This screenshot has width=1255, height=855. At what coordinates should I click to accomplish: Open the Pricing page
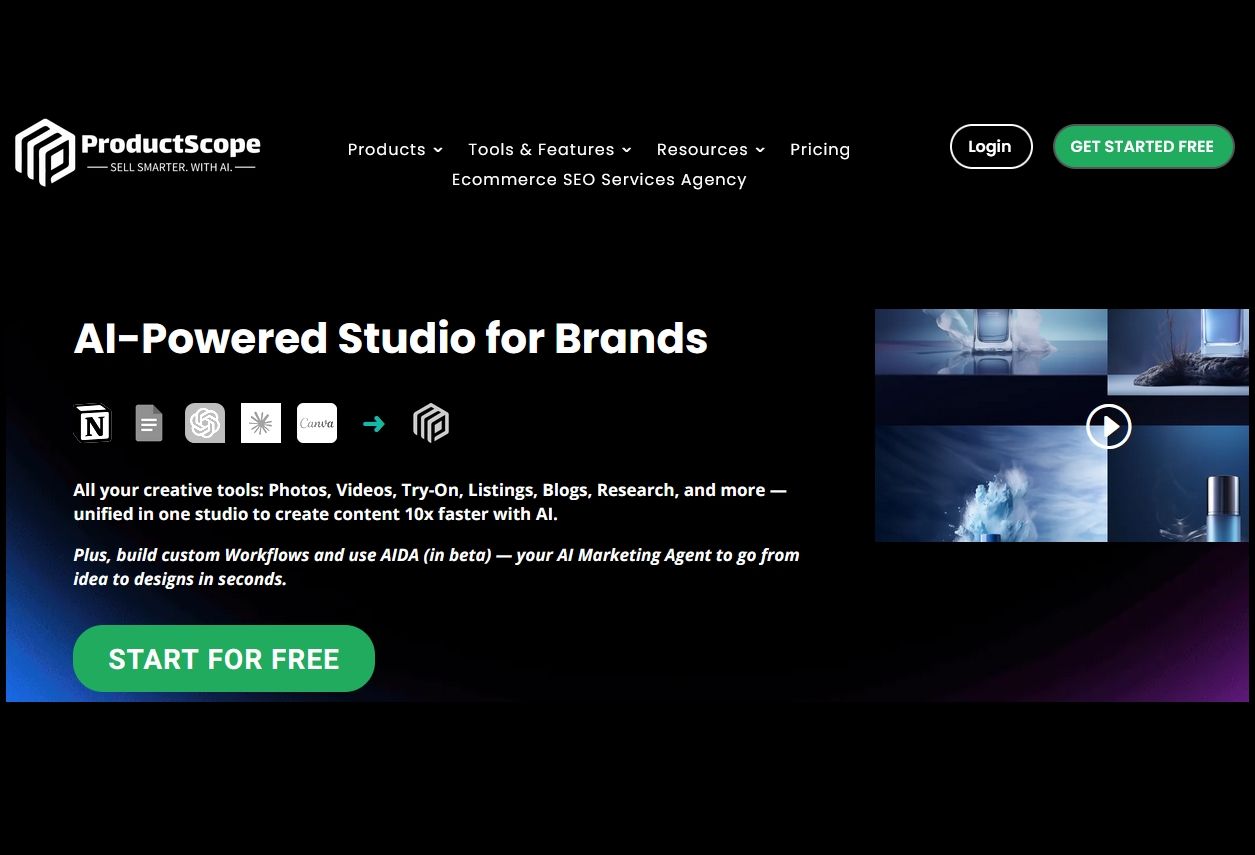tap(820, 149)
